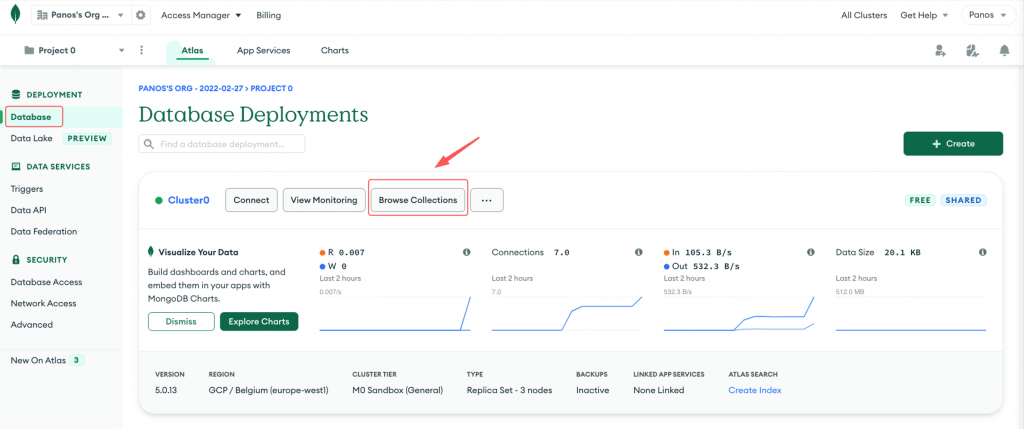Click info icon beside R/W operations chart
The height and width of the screenshot is (429, 1024).
466,252
